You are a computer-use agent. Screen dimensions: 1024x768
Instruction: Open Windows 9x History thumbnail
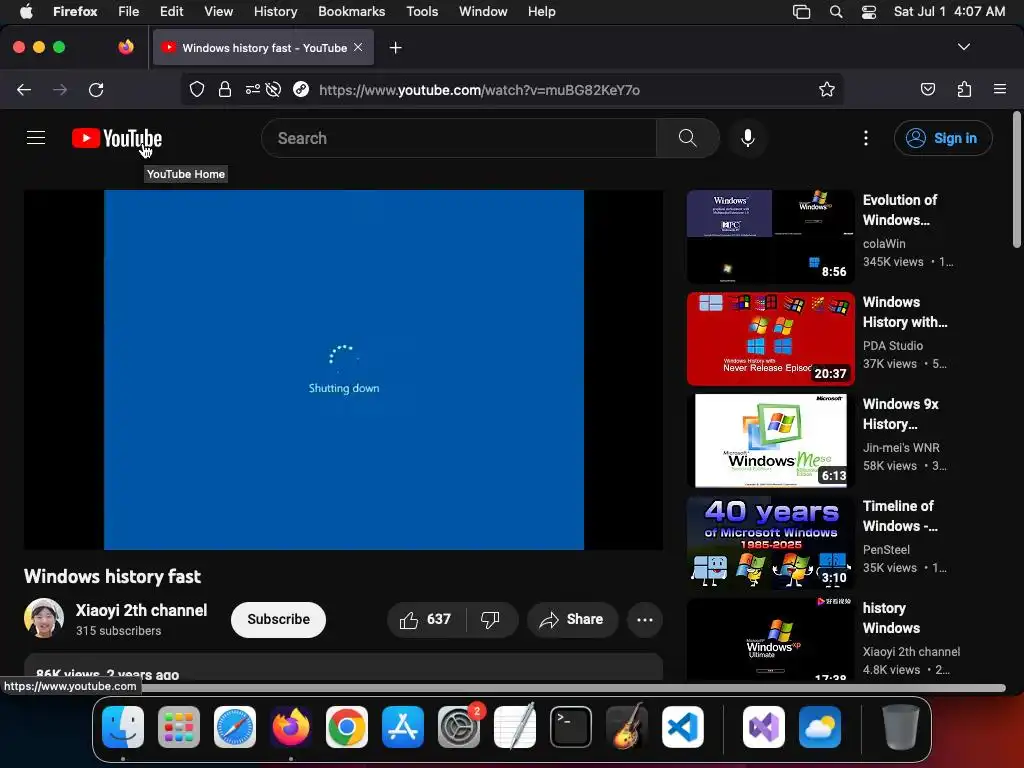pyautogui.click(x=771, y=440)
